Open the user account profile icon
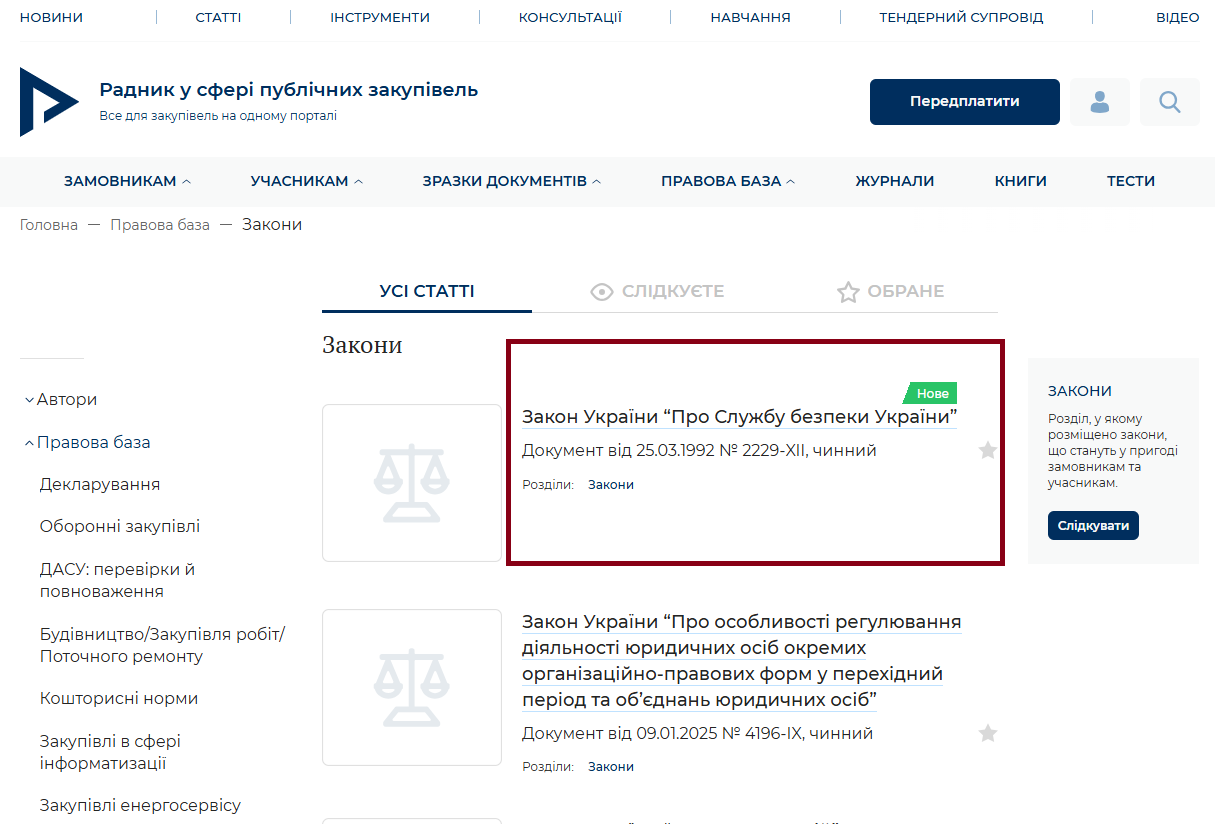This screenshot has height=824, width=1215. pos(1100,102)
